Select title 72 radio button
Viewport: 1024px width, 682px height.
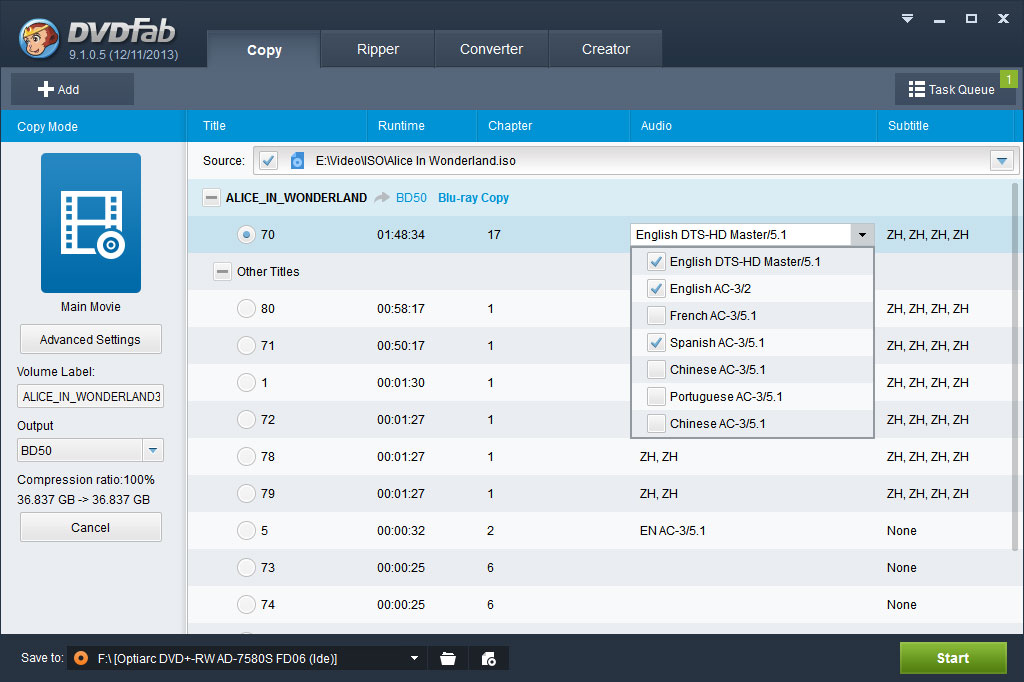tap(246, 419)
